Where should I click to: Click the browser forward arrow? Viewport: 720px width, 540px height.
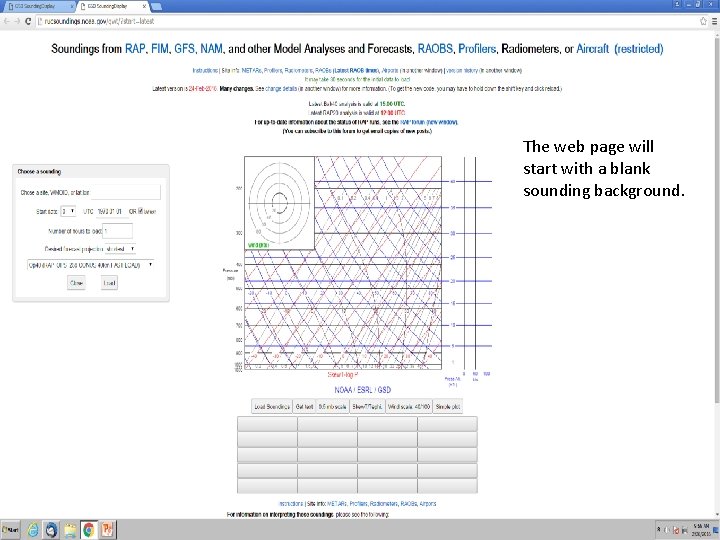pos(17,21)
